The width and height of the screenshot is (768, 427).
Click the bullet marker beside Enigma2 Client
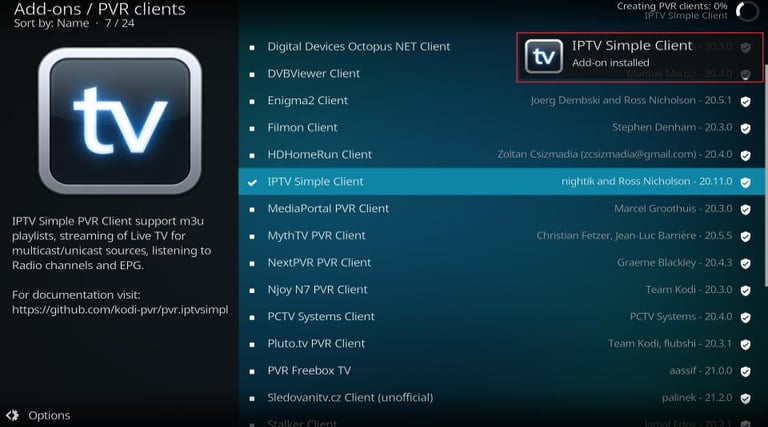pyautogui.click(x=252, y=101)
